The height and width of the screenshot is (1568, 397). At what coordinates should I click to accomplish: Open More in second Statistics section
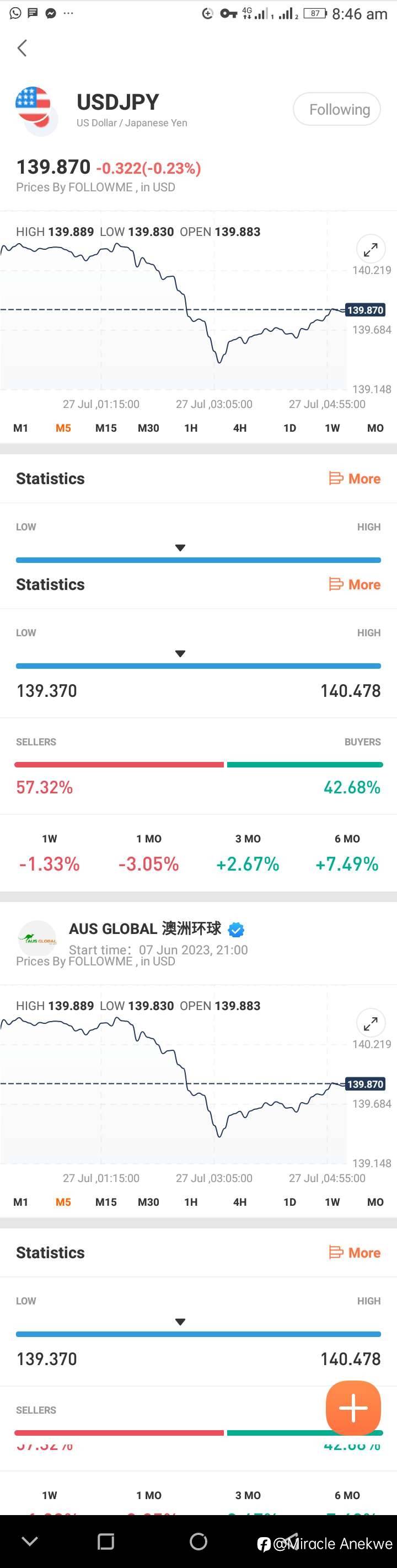355,584
